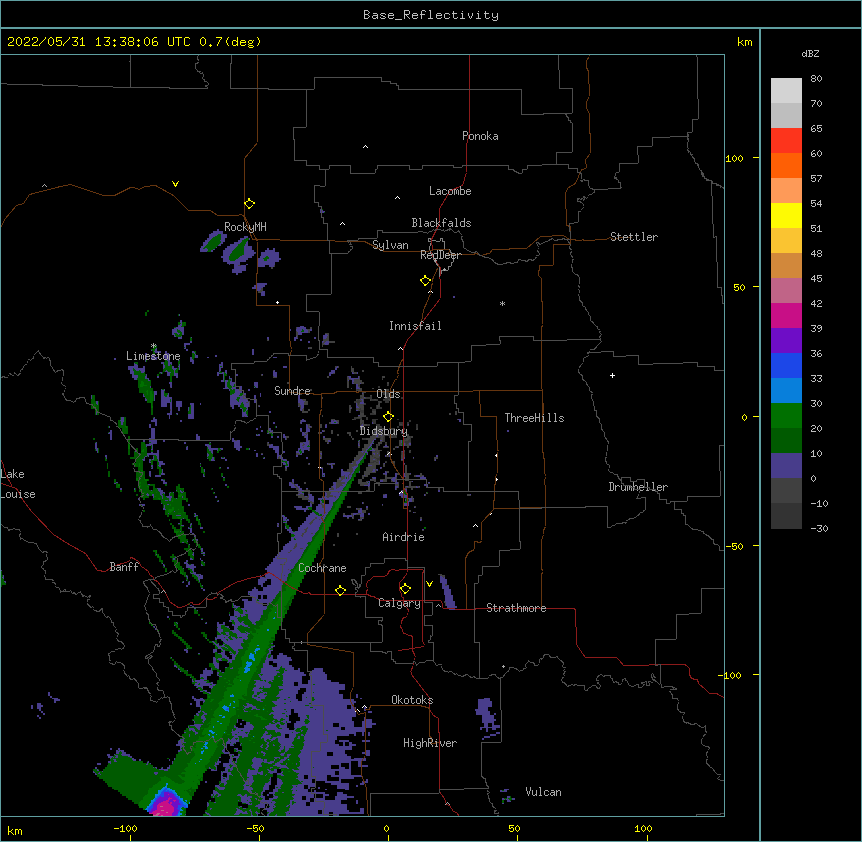Select the yellow diamond between Olds and Didsbury
This screenshot has height=842, width=862.
pyautogui.click(x=388, y=417)
